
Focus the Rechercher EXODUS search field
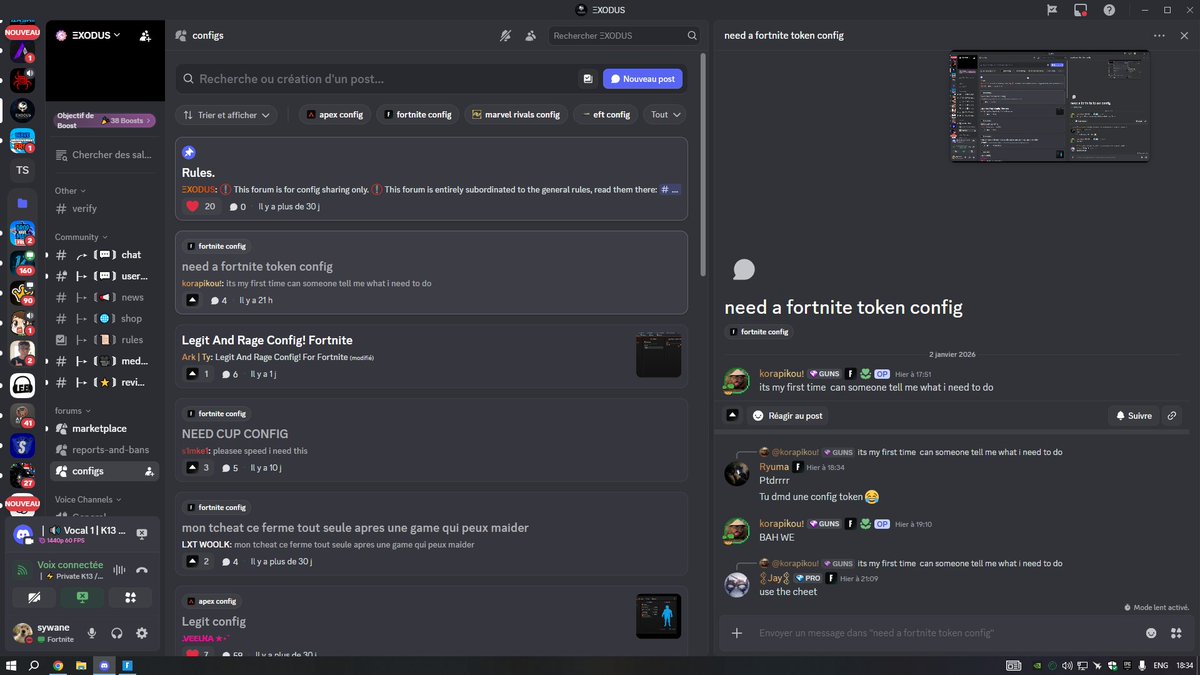[x=624, y=35]
